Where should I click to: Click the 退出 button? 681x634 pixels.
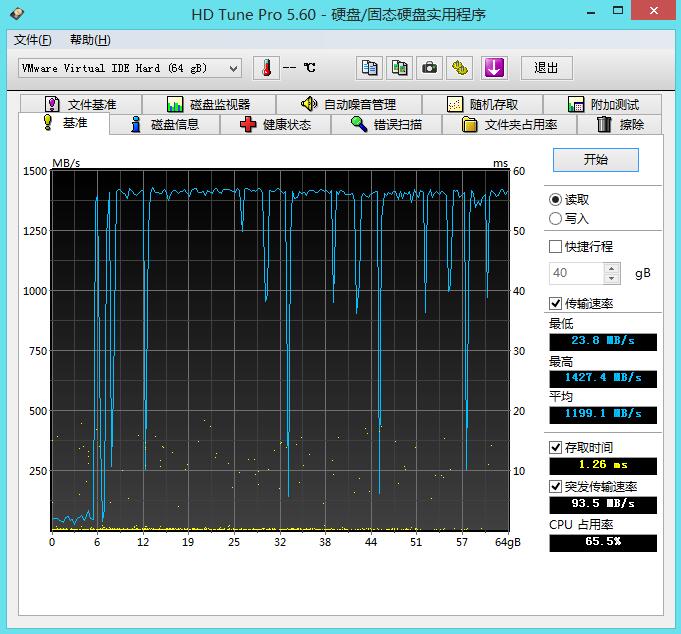pyautogui.click(x=546, y=68)
